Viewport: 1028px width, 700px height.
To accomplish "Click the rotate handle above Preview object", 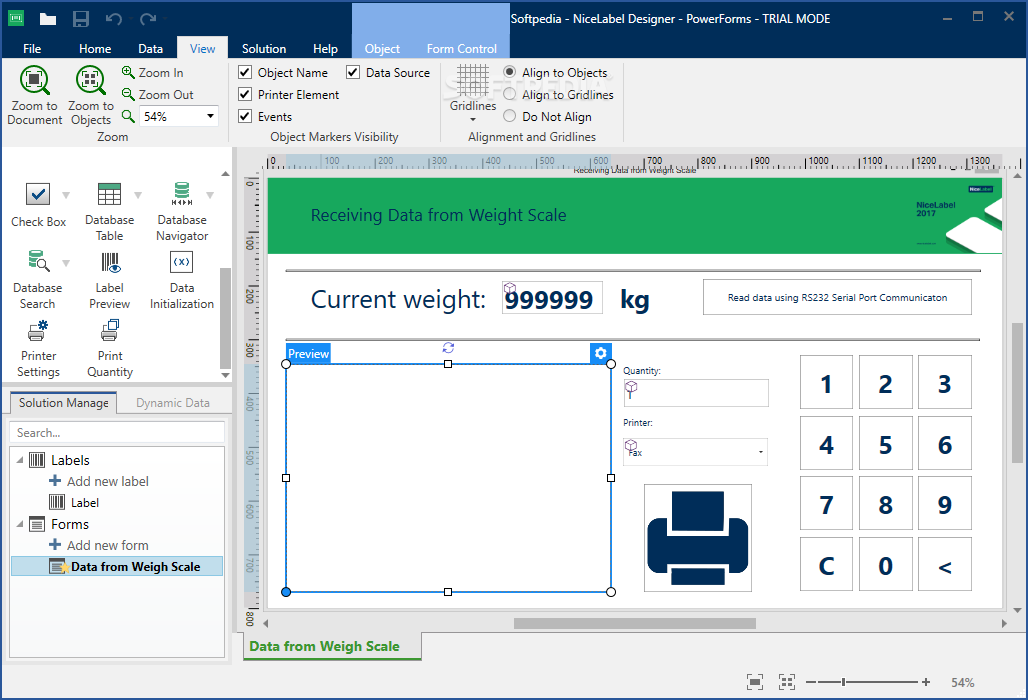I will (448, 347).
